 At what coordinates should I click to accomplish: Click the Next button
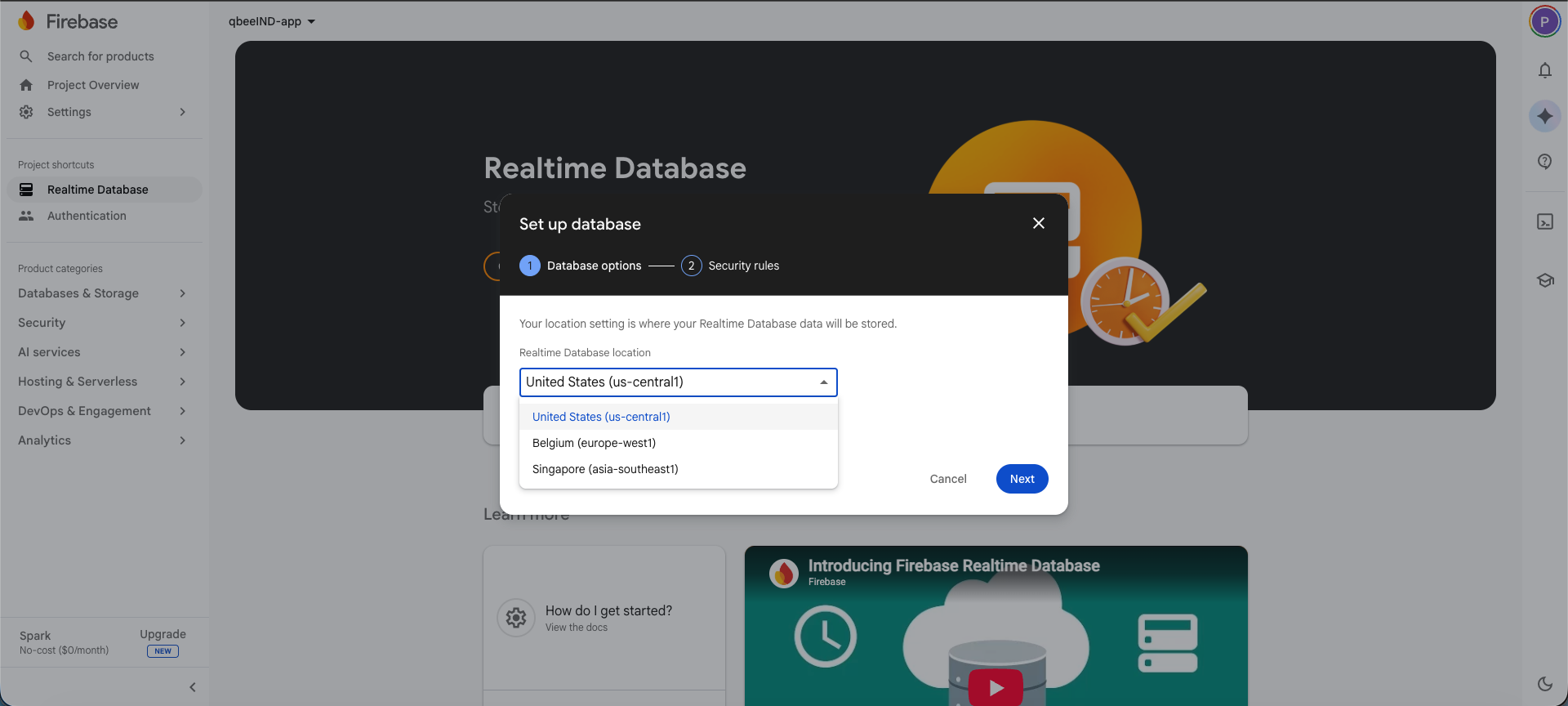coord(1022,479)
